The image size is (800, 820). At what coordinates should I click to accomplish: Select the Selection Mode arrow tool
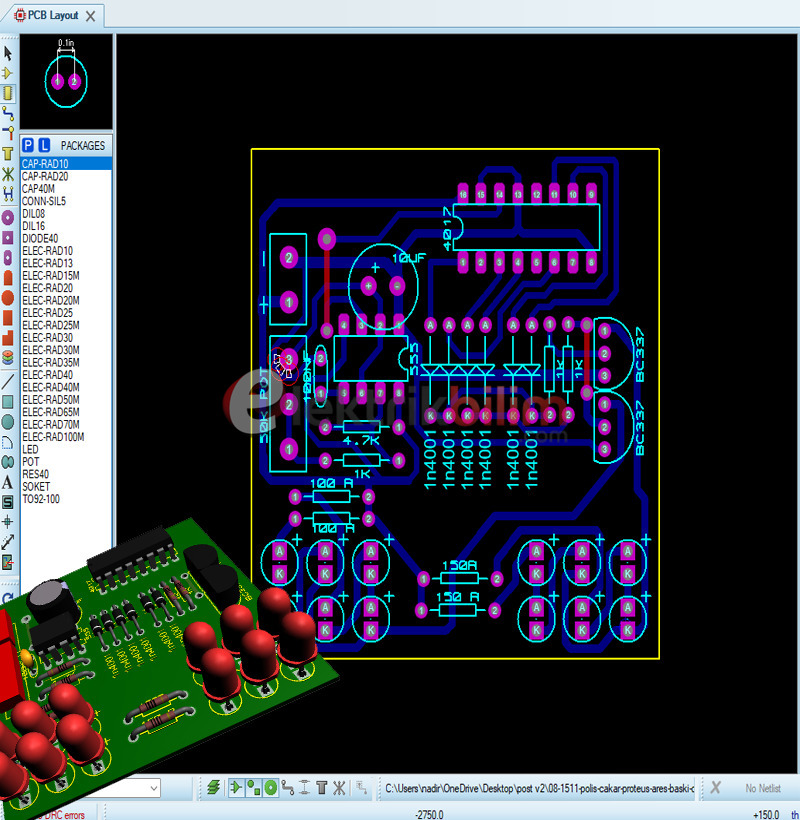[8, 53]
